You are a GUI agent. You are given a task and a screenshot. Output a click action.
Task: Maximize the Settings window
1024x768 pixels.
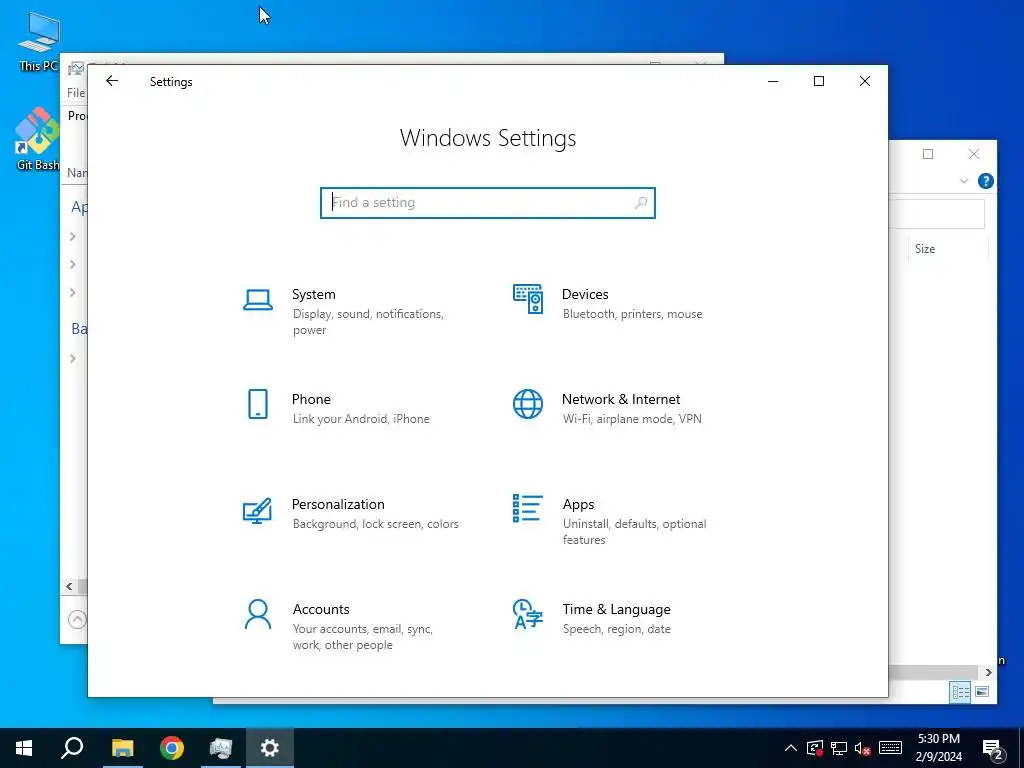(818, 81)
